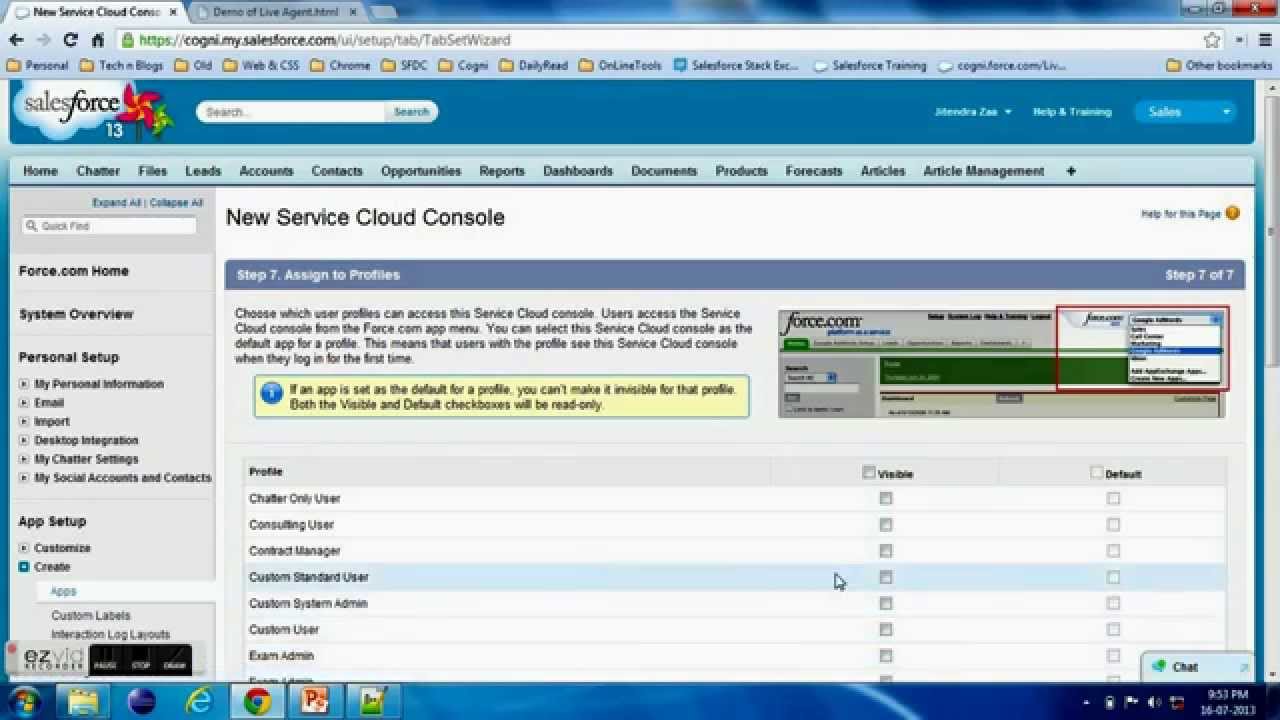Check Default for Custom System Admin
The image size is (1280, 720).
pos(1114,603)
